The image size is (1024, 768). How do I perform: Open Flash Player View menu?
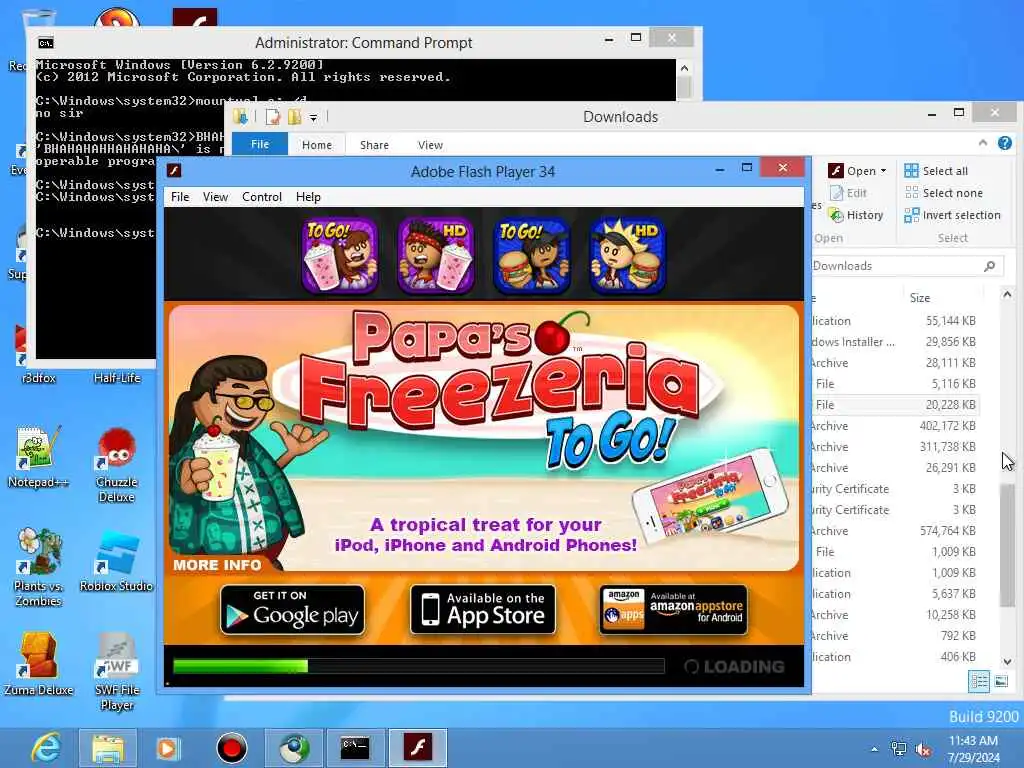216,197
